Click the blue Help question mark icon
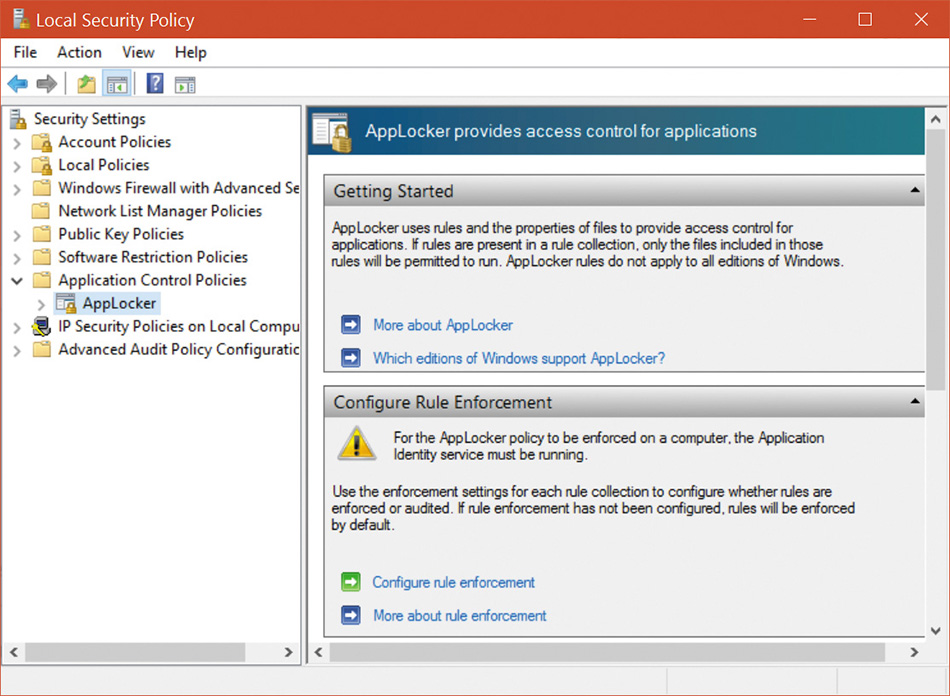Screen dimensions: 950x696 click(155, 84)
